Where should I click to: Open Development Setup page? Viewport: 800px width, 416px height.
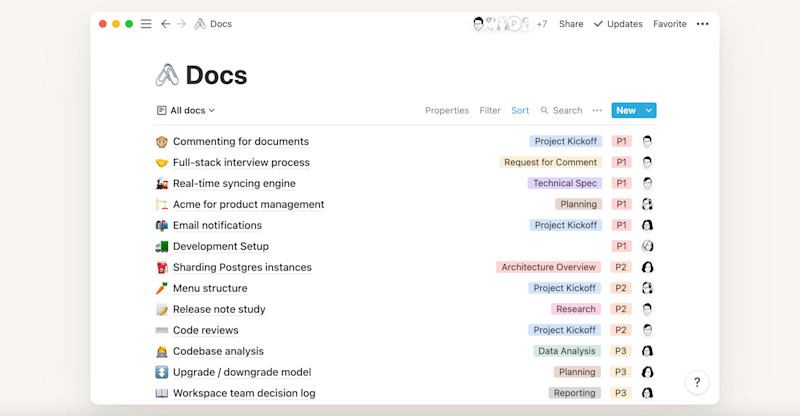click(221, 246)
